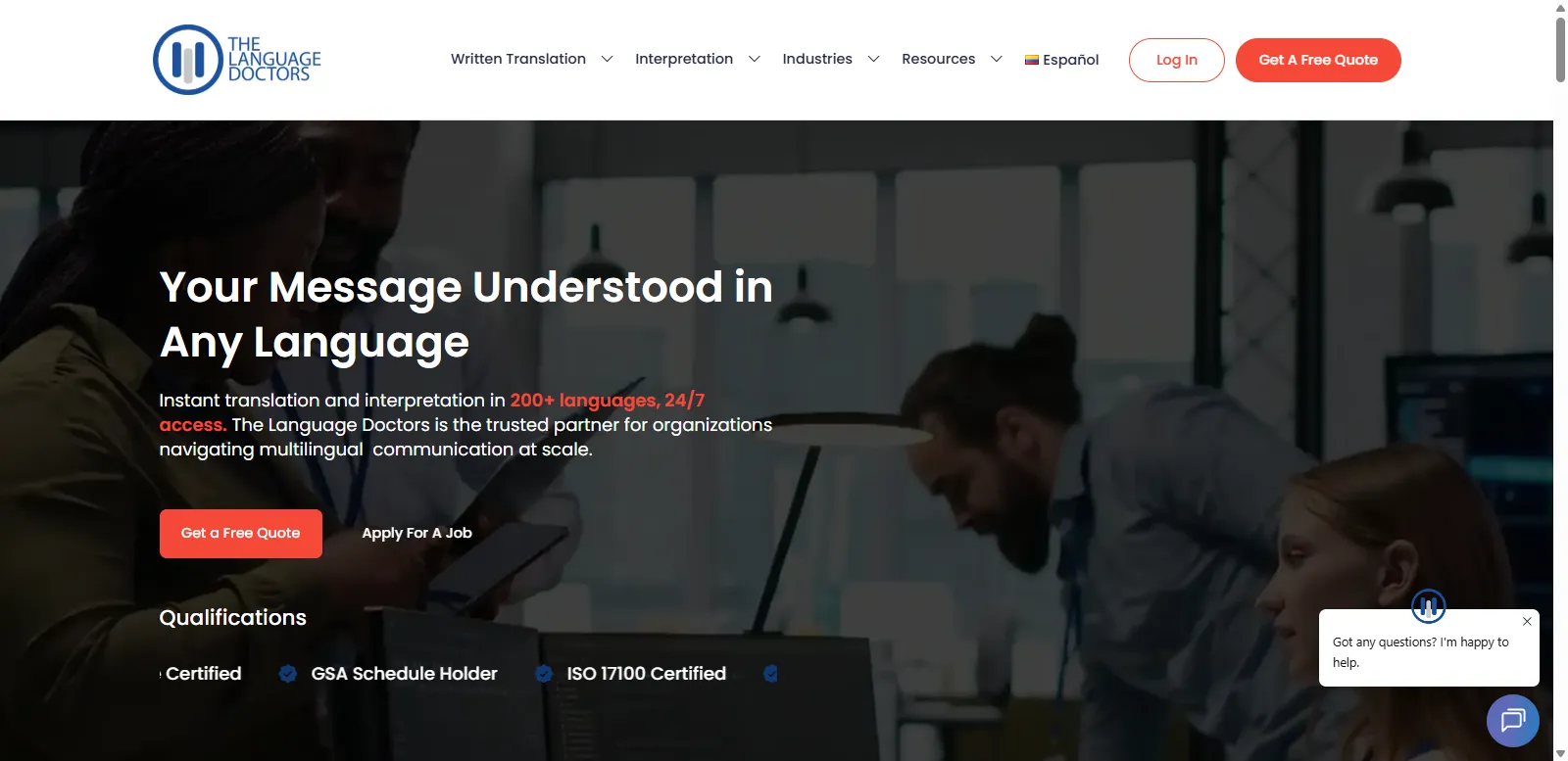This screenshot has height=761, width=1568.
Task: Open the Interpretation menu
Action: point(684,59)
